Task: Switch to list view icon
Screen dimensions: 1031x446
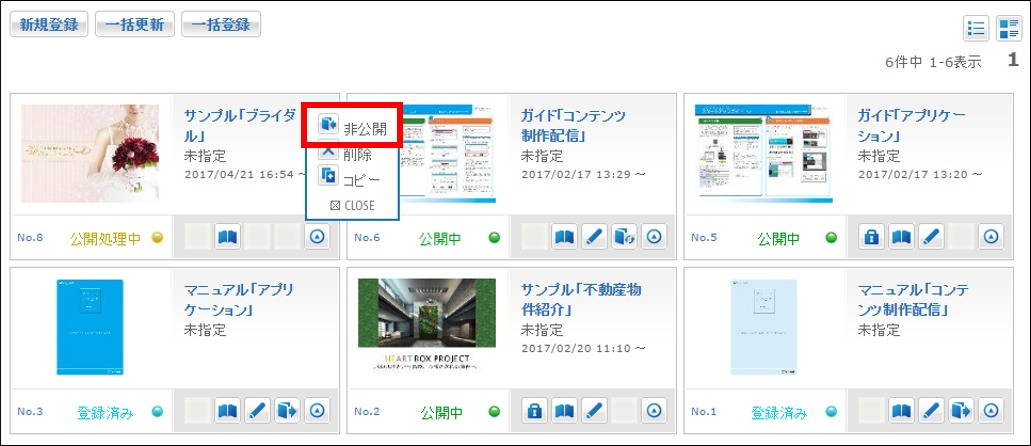Action: [x=976, y=28]
